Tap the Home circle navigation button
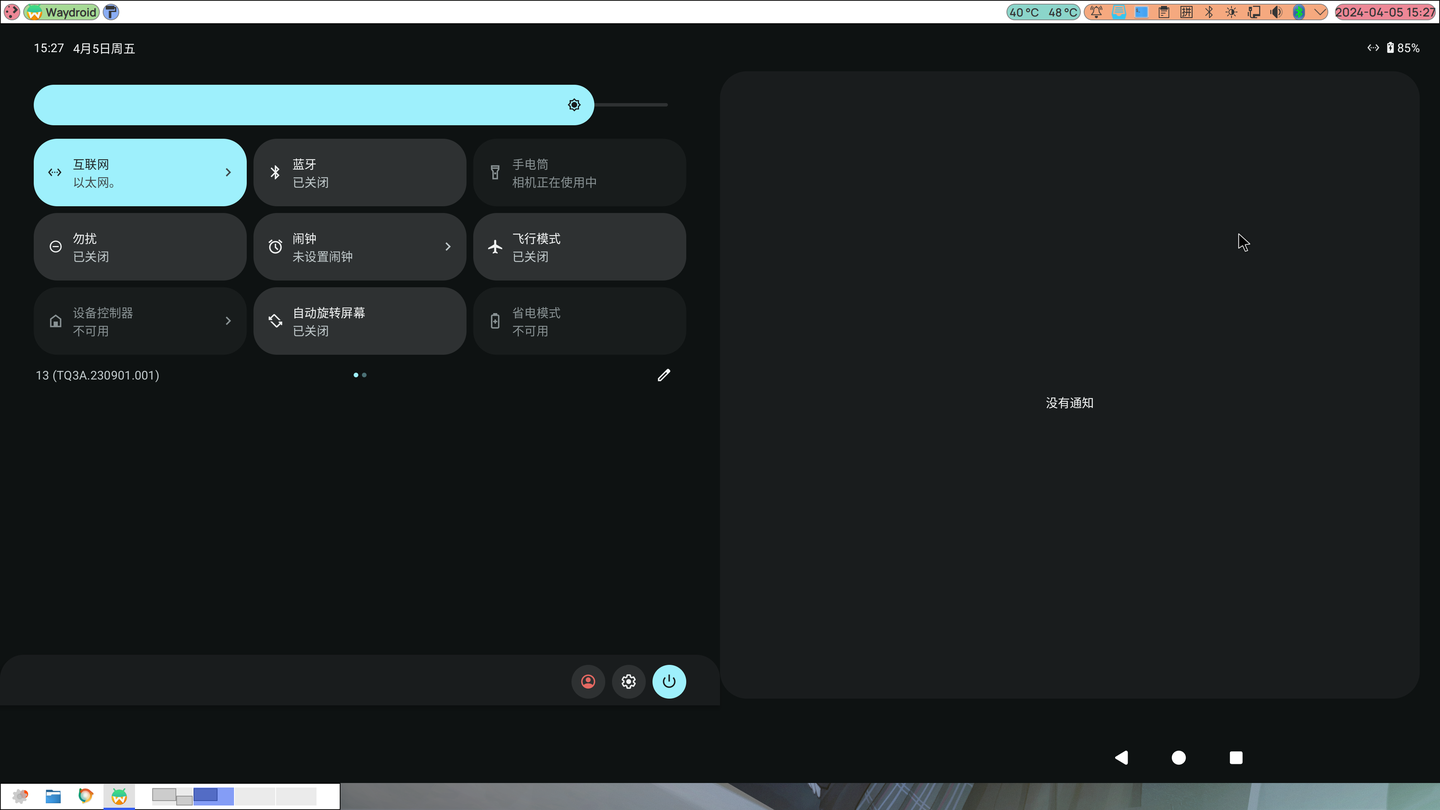This screenshot has height=810, width=1440. pyautogui.click(x=1178, y=757)
